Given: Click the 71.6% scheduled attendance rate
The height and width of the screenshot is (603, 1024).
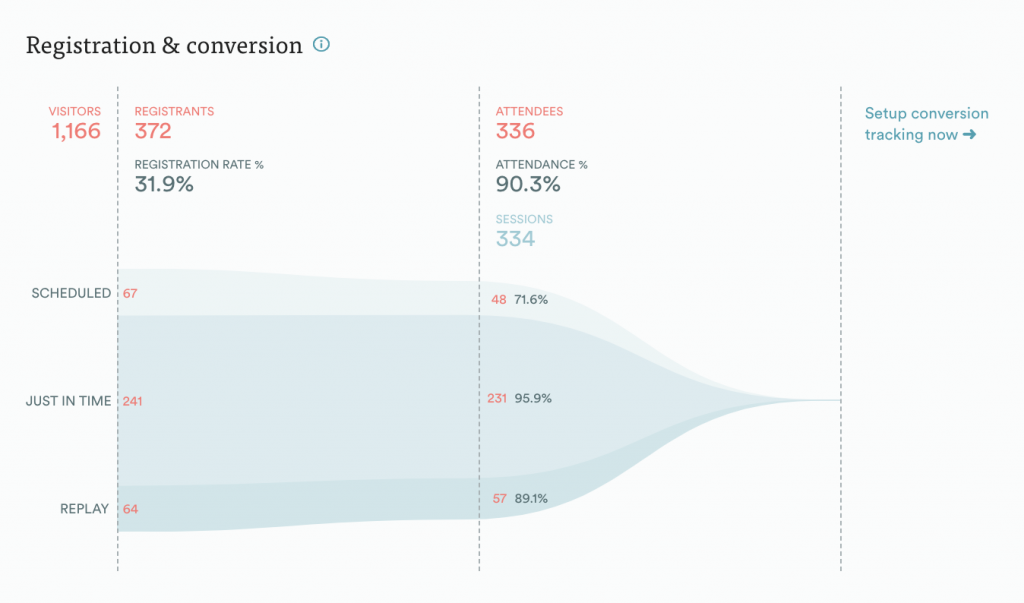Looking at the screenshot, I should click(x=531, y=299).
